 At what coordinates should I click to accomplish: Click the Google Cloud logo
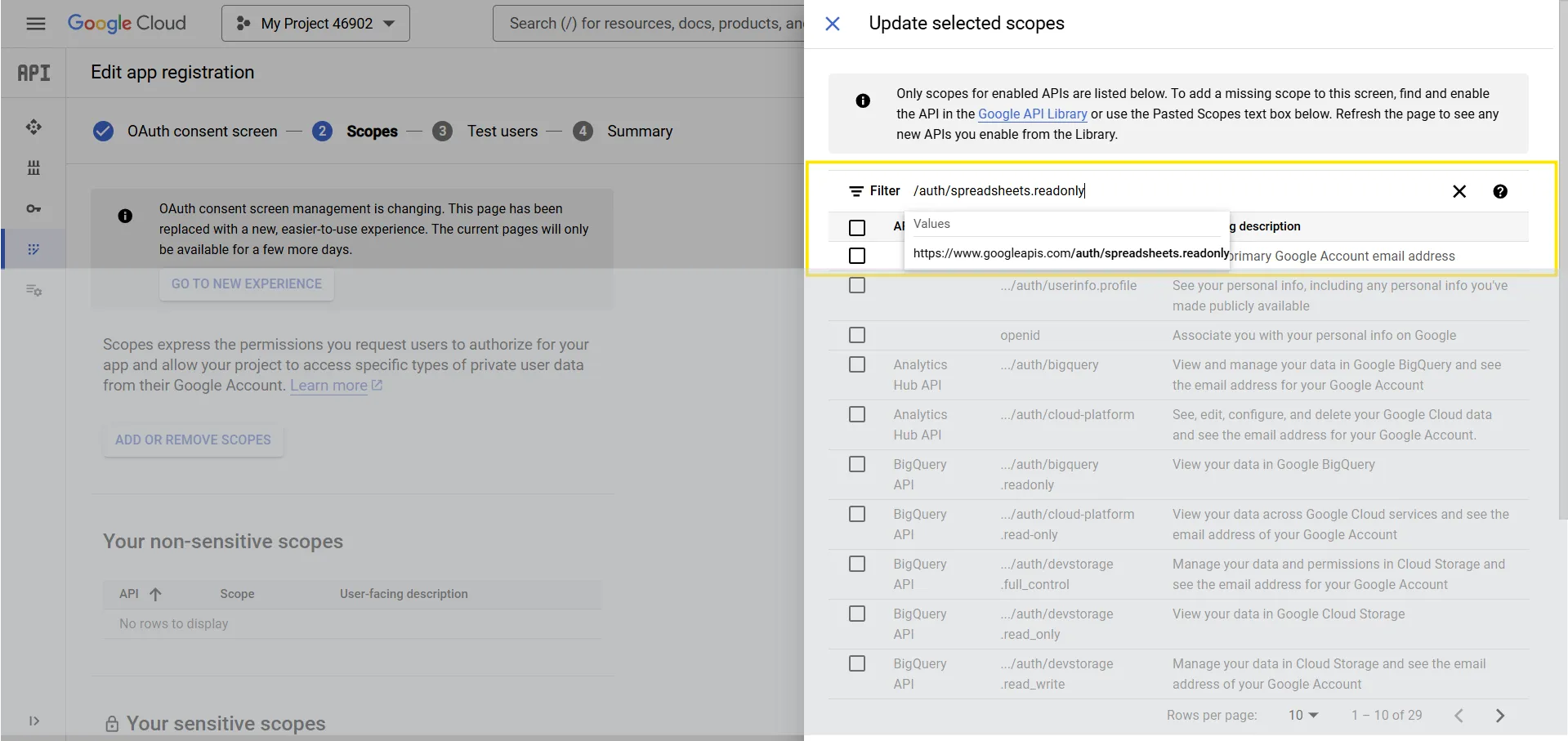(x=127, y=24)
